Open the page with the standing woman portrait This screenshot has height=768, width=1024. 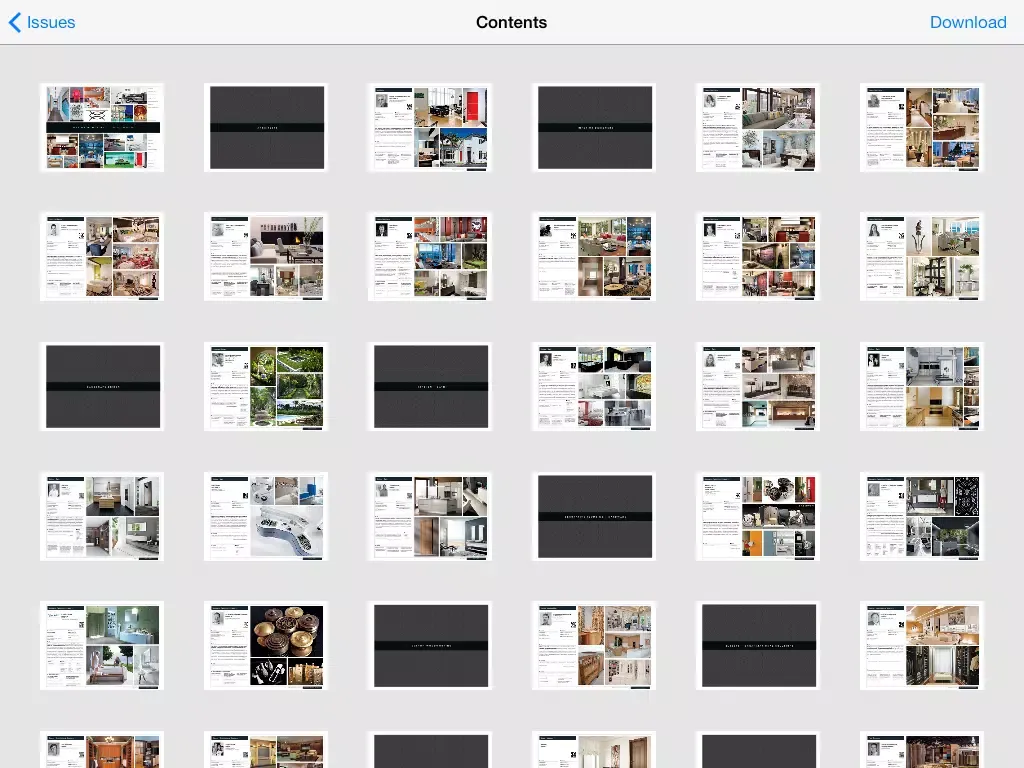pyautogui.click(x=922, y=257)
